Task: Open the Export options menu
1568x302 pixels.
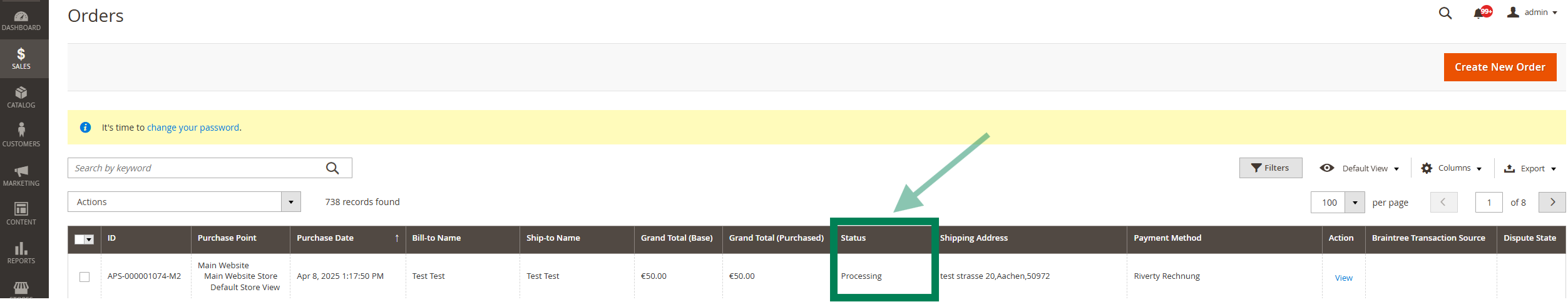Action: point(1530,168)
